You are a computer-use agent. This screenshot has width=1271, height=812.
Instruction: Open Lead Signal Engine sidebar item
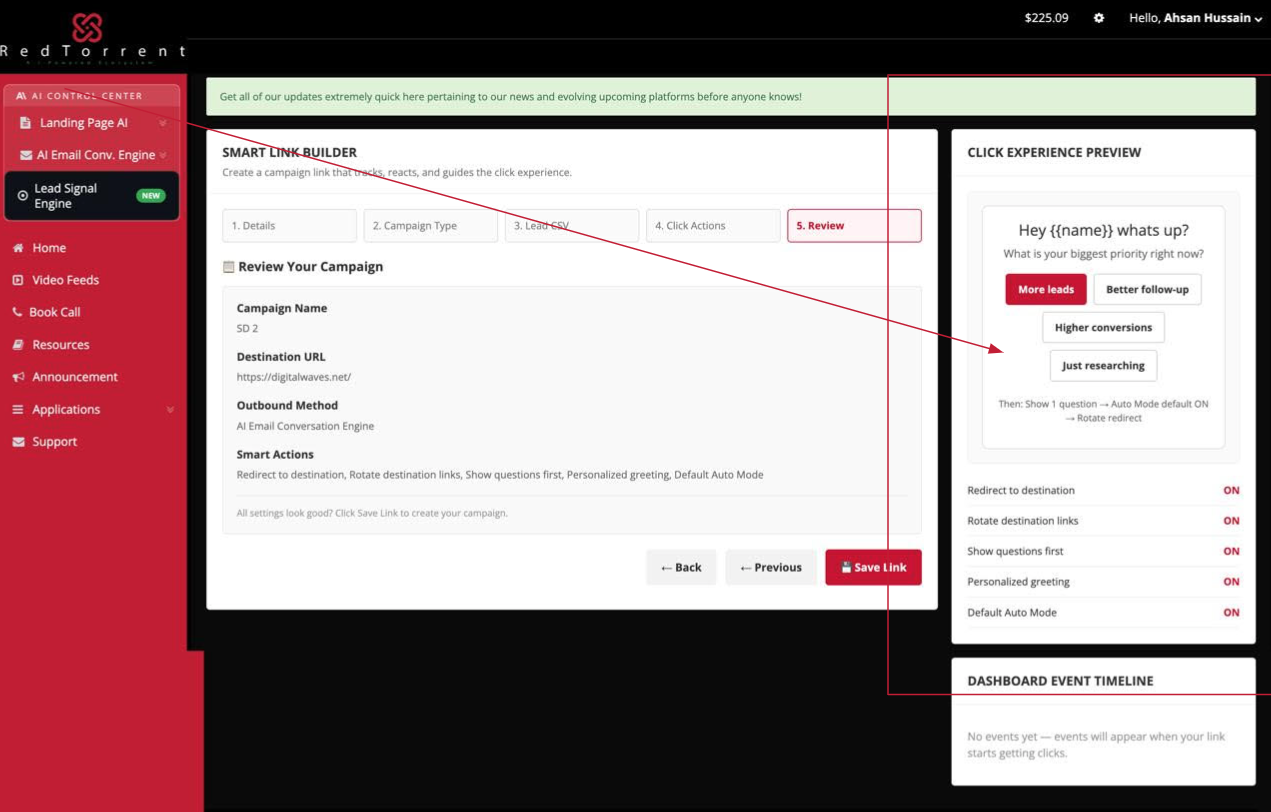point(92,196)
